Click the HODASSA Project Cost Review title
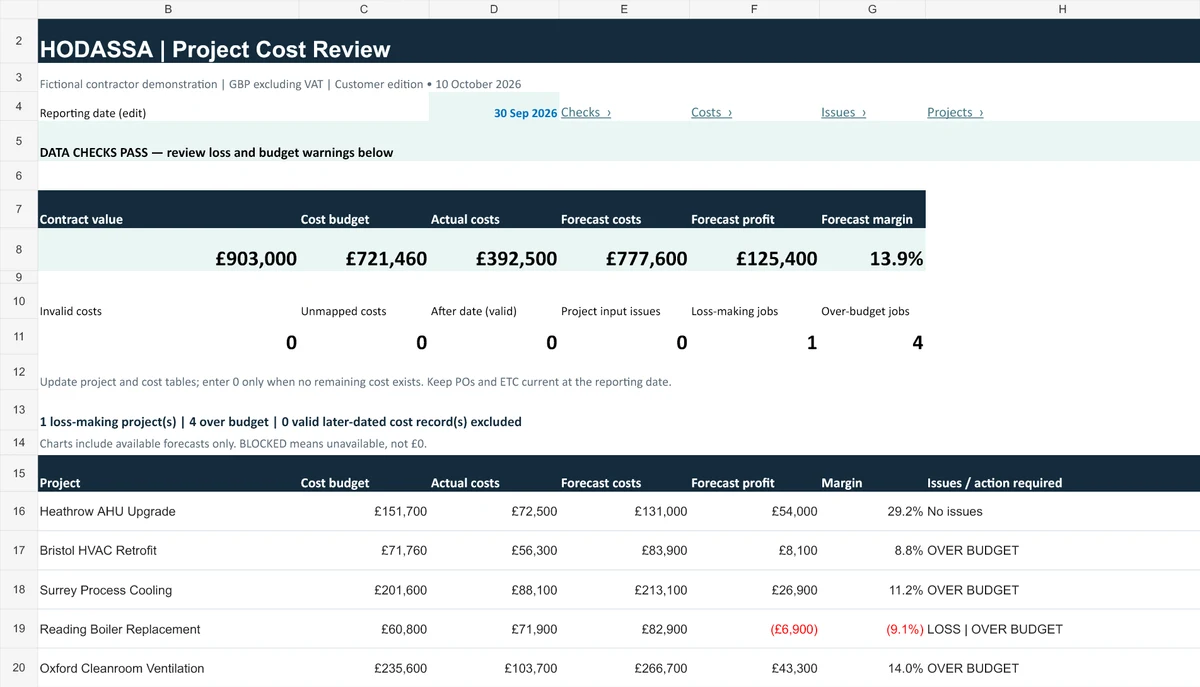 click(x=215, y=49)
